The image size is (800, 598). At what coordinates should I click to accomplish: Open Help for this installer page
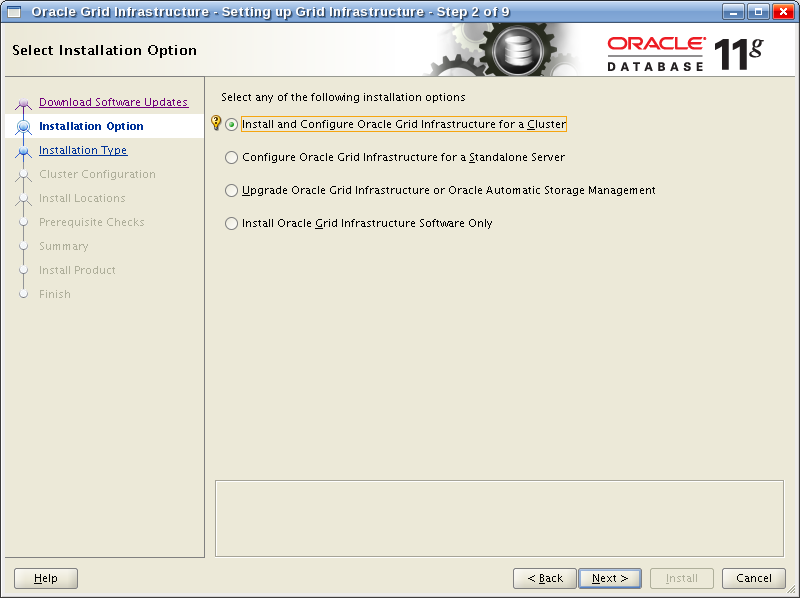pos(46,578)
